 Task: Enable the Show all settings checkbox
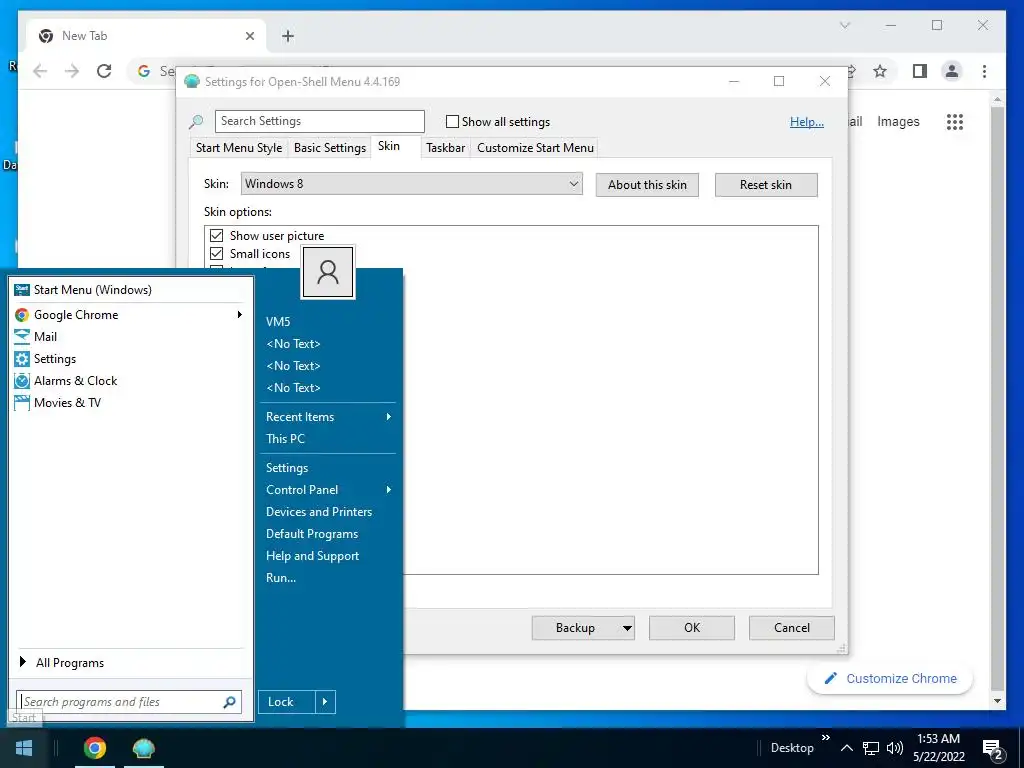(452, 121)
